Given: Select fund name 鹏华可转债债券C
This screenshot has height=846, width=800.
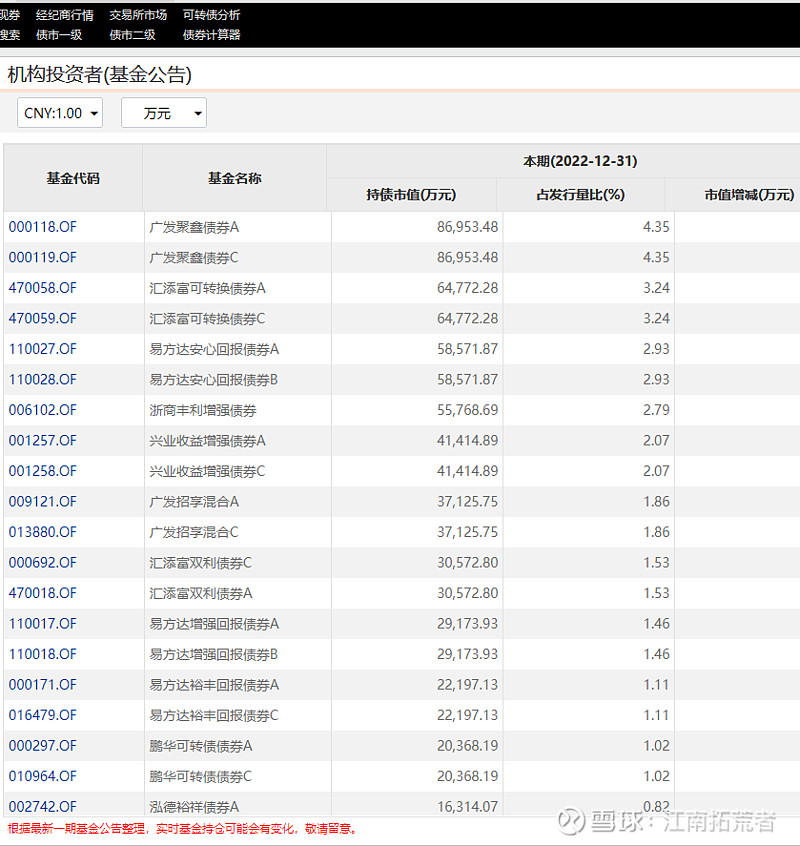Looking at the screenshot, I should [201, 776].
